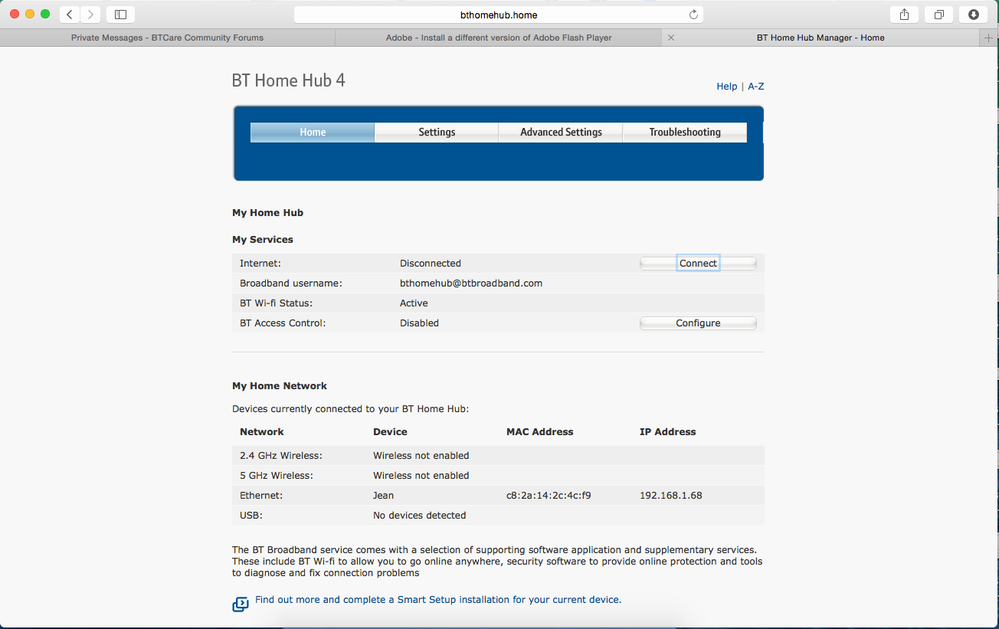Open the Smart Setup installation link
The width and height of the screenshot is (999, 629).
(438, 600)
